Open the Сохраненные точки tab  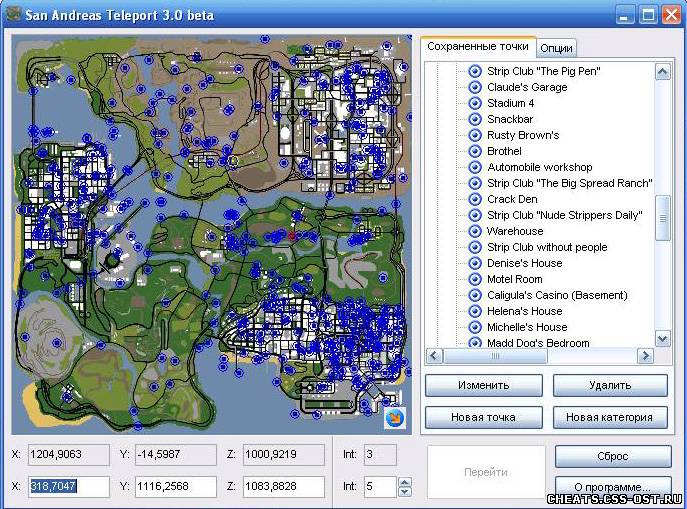click(477, 47)
